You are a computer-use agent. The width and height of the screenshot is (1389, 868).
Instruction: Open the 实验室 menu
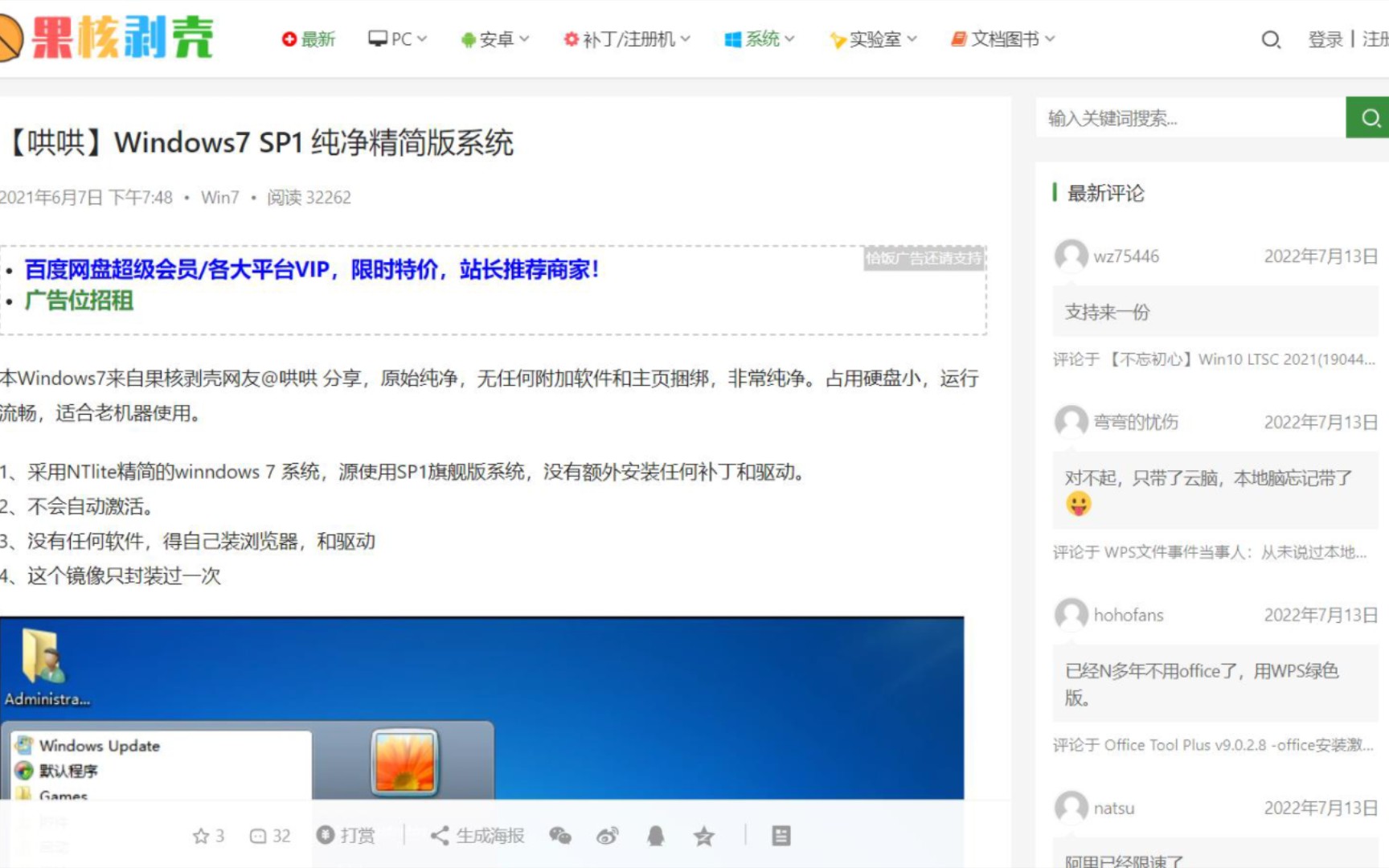click(x=871, y=39)
